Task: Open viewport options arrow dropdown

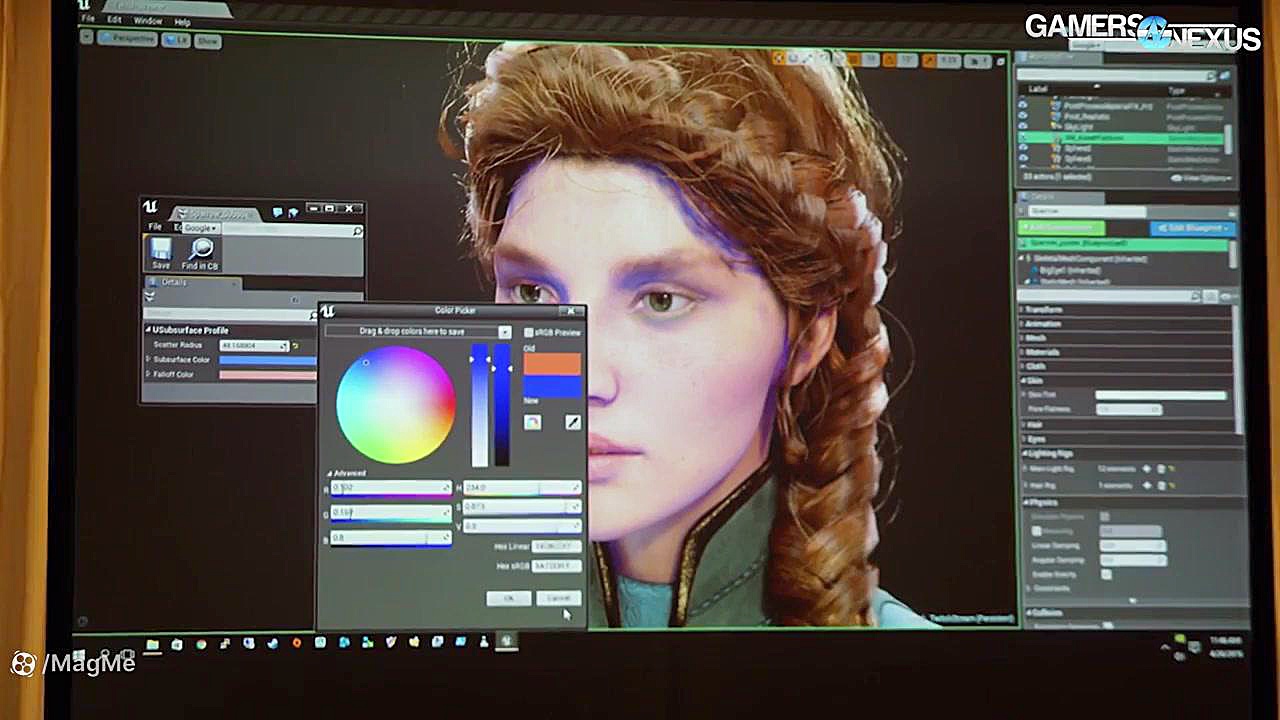Action: pyautogui.click(x=86, y=38)
